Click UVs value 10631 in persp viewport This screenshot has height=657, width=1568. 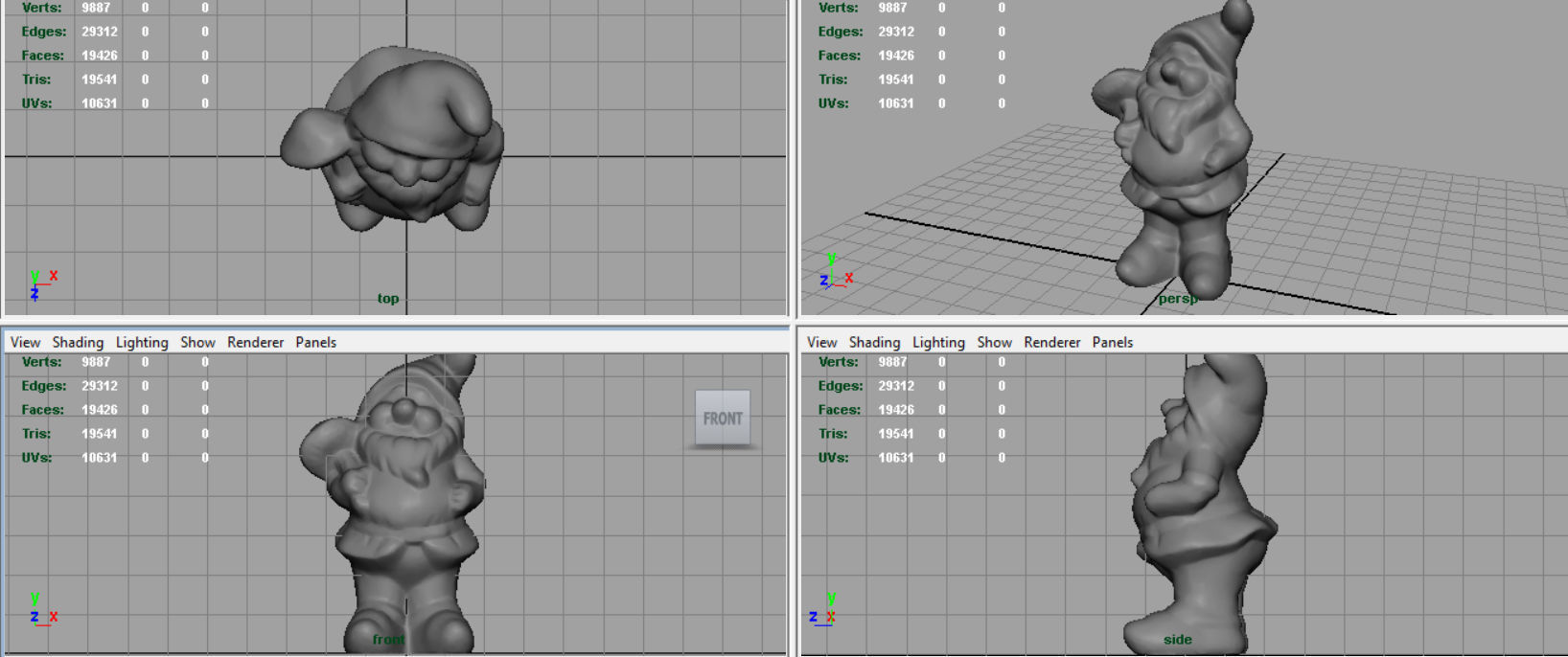tap(896, 103)
